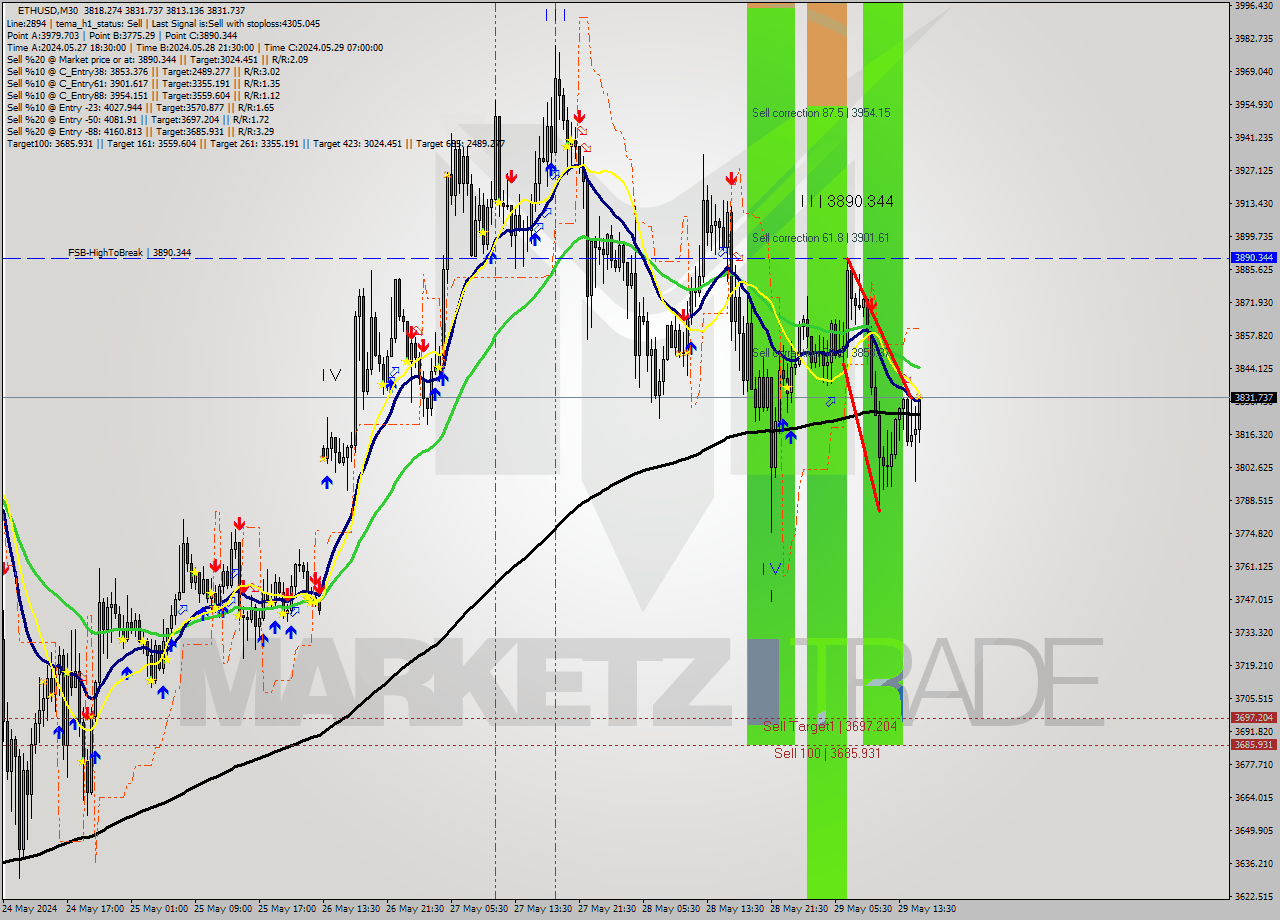Select the '| | | 3890.344' wave label
This screenshot has height=920, width=1280.
coord(847,202)
